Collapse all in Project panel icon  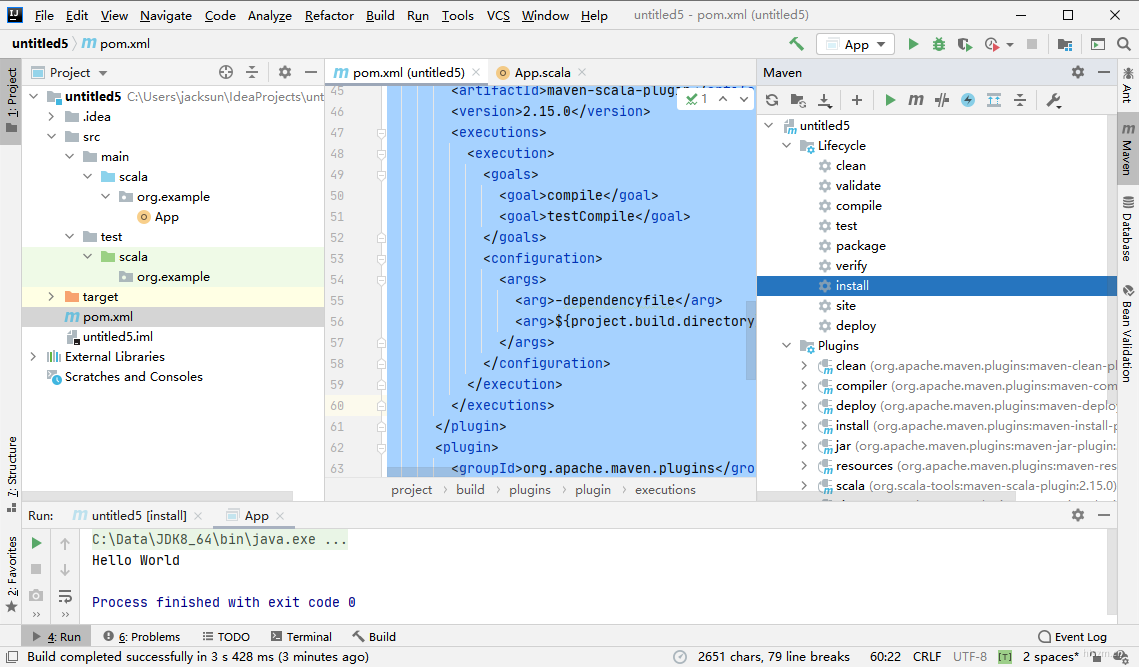coord(252,72)
